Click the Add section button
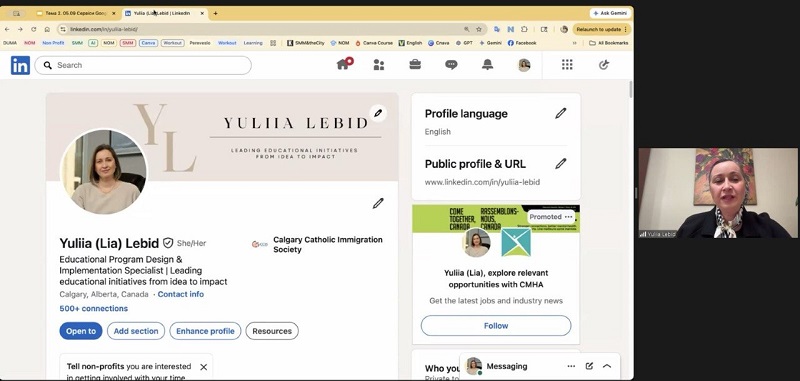Image resolution: width=800 pixels, height=381 pixels. pos(136,331)
